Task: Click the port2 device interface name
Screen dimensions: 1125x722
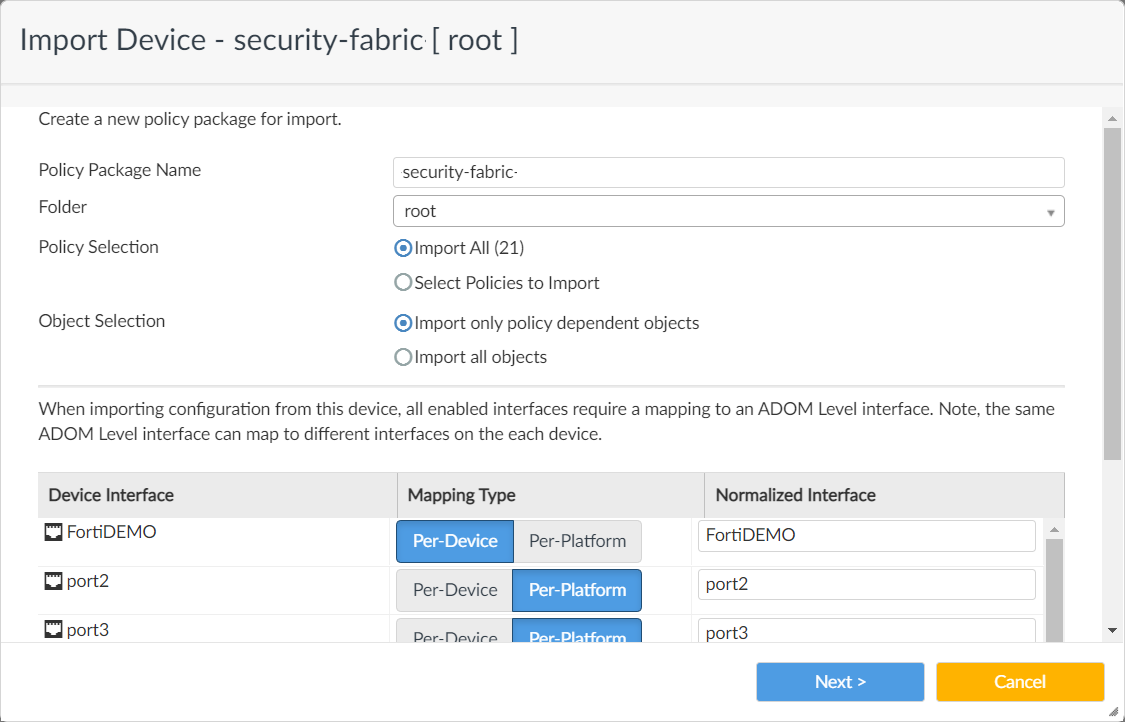Action: [x=88, y=581]
